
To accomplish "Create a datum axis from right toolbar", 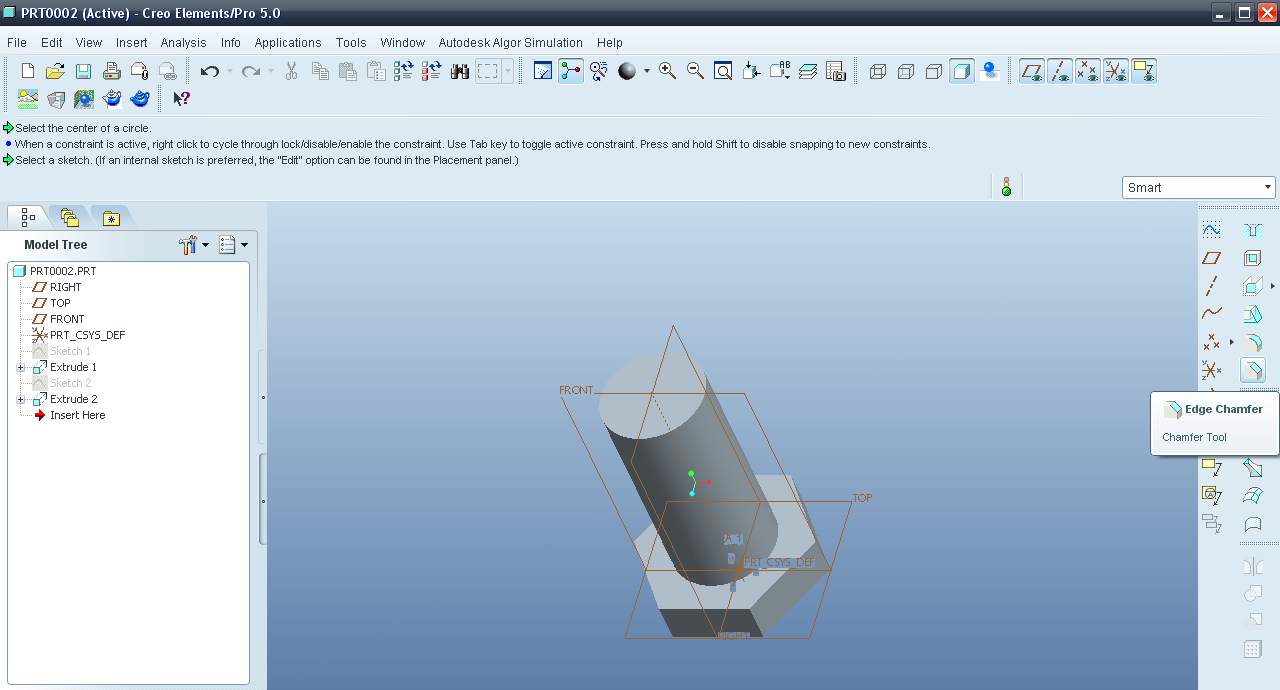I will point(1211,286).
